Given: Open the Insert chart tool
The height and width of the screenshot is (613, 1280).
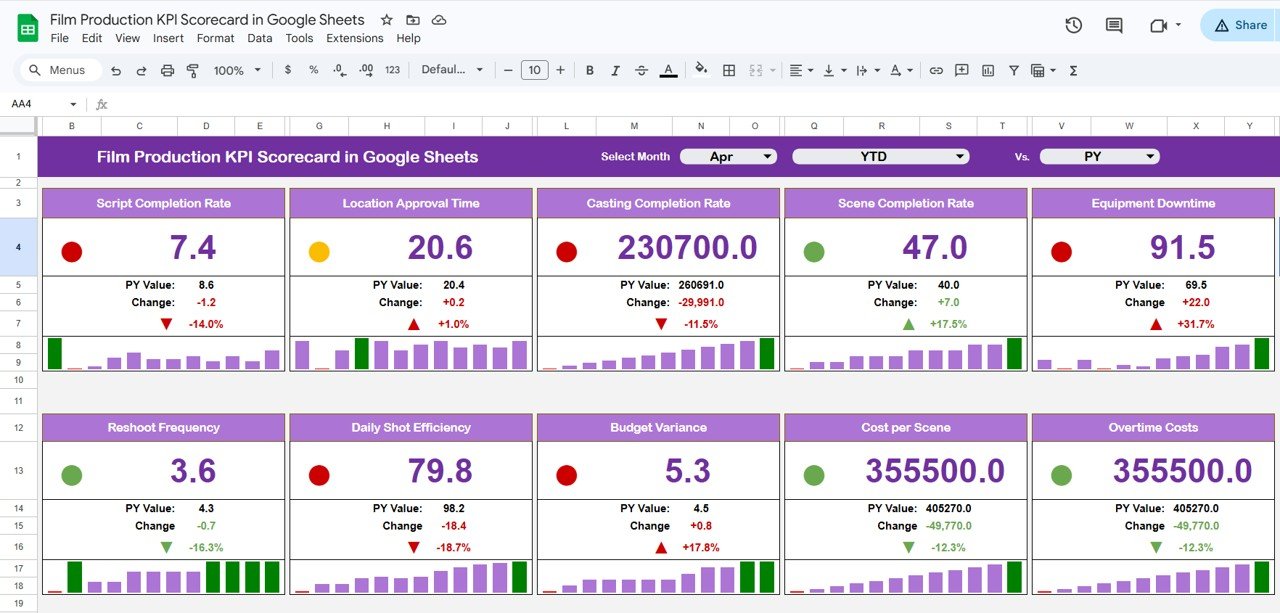Looking at the screenshot, I should [989, 70].
